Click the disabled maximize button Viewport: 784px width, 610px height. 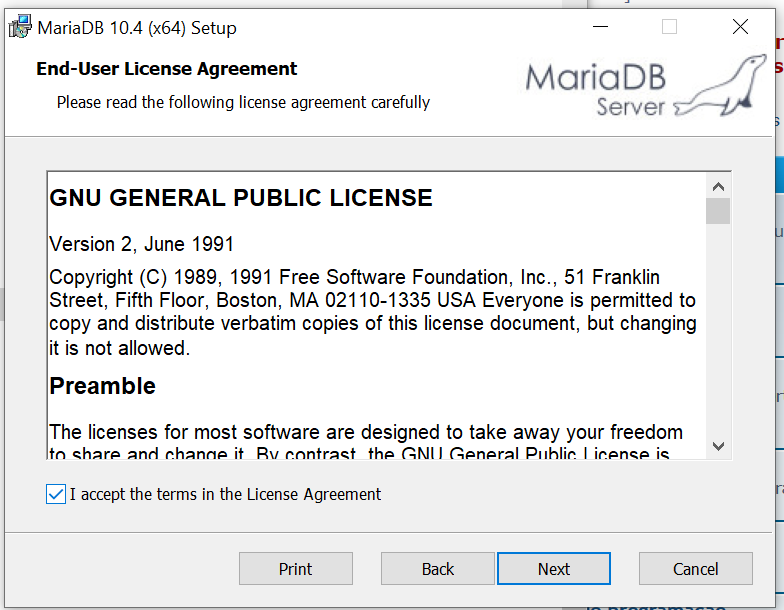click(670, 28)
